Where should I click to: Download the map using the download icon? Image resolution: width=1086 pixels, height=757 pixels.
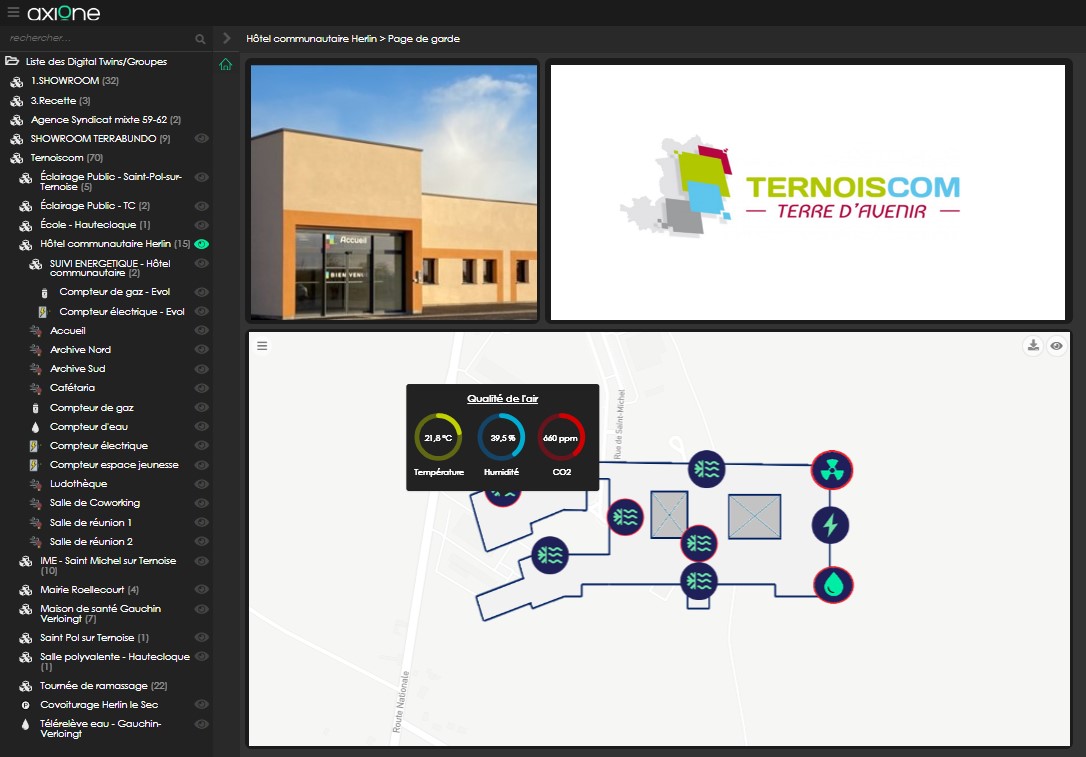(x=1033, y=346)
